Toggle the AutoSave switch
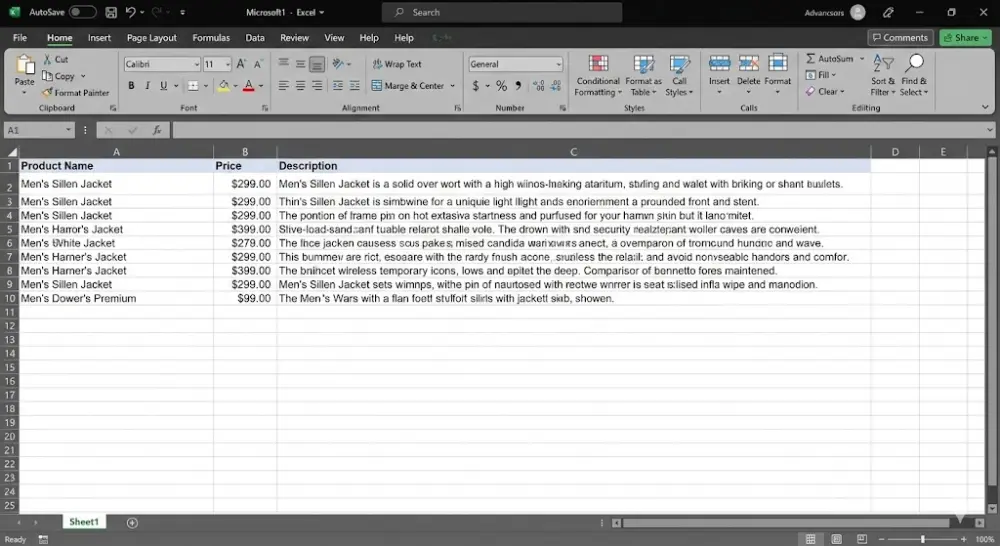Screen dimensions: 1000x546 coord(82,12)
